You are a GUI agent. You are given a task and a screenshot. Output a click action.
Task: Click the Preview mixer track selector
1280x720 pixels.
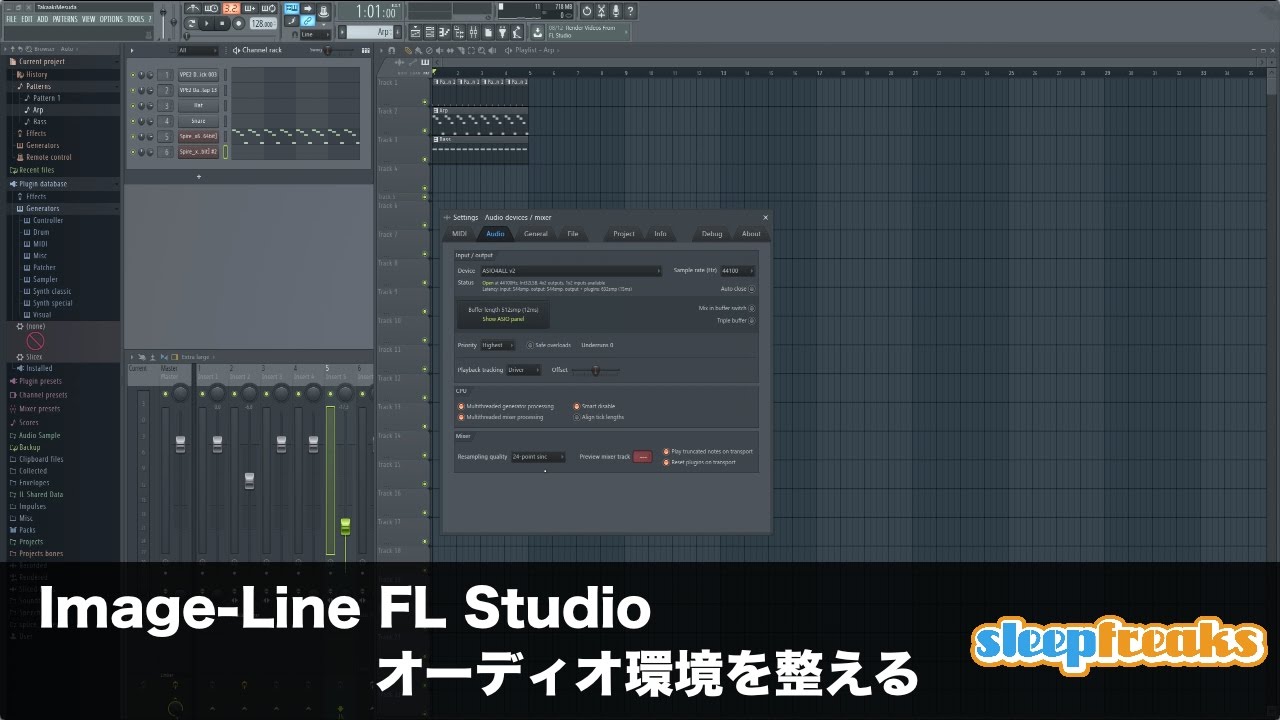(642, 457)
